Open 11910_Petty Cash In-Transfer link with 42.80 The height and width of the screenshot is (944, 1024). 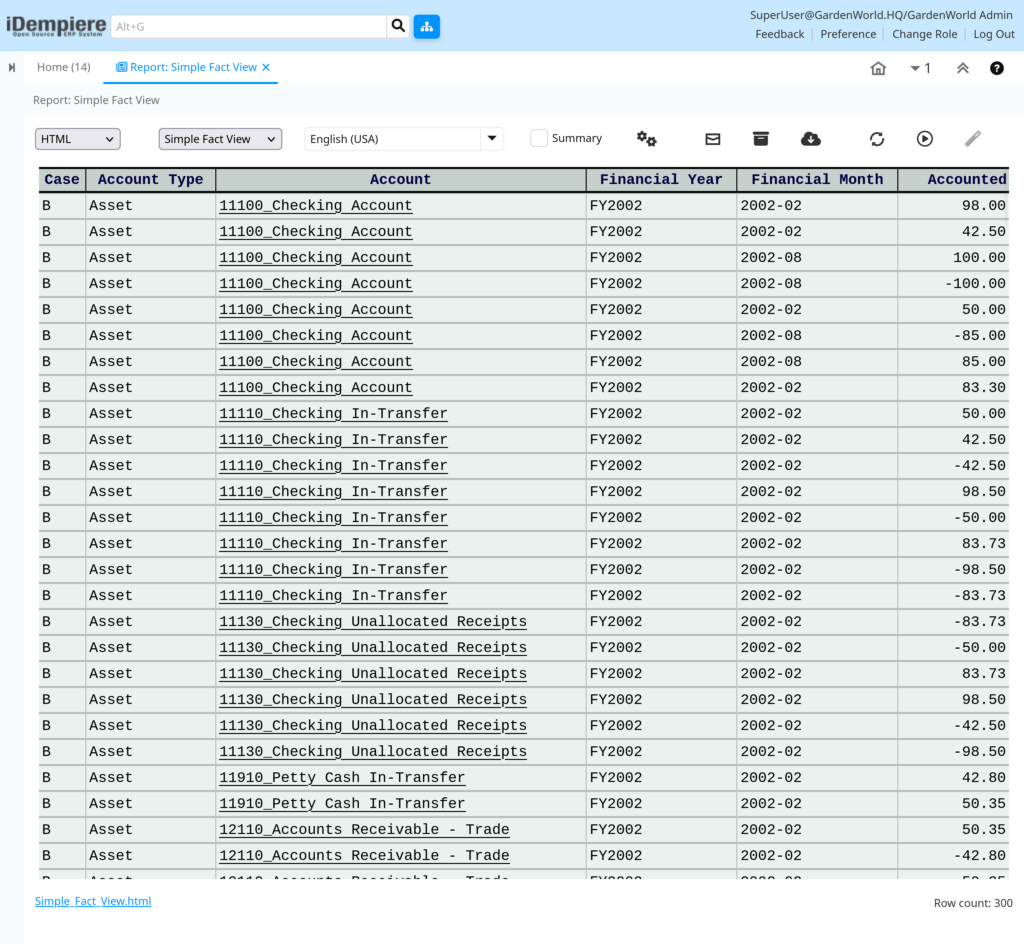click(x=342, y=778)
